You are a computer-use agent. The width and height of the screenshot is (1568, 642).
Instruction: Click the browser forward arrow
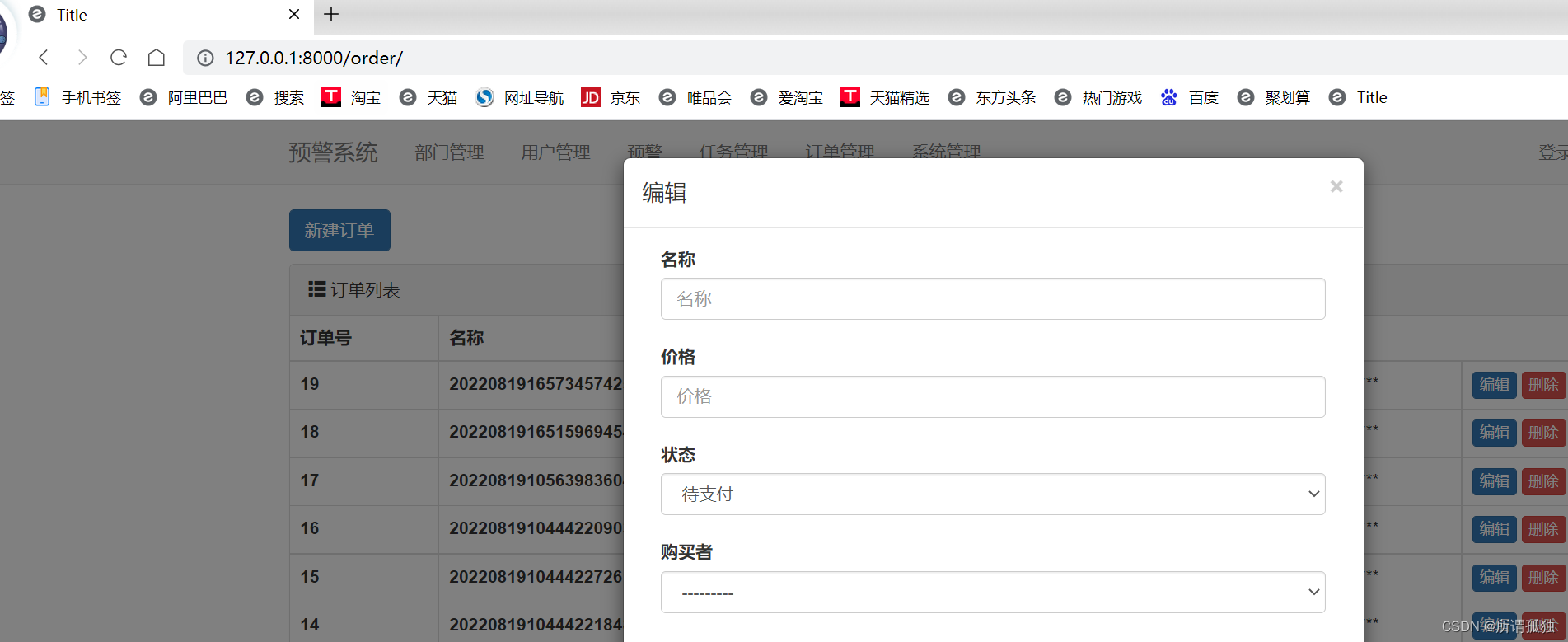pyautogui.click(x=82, y=58)
